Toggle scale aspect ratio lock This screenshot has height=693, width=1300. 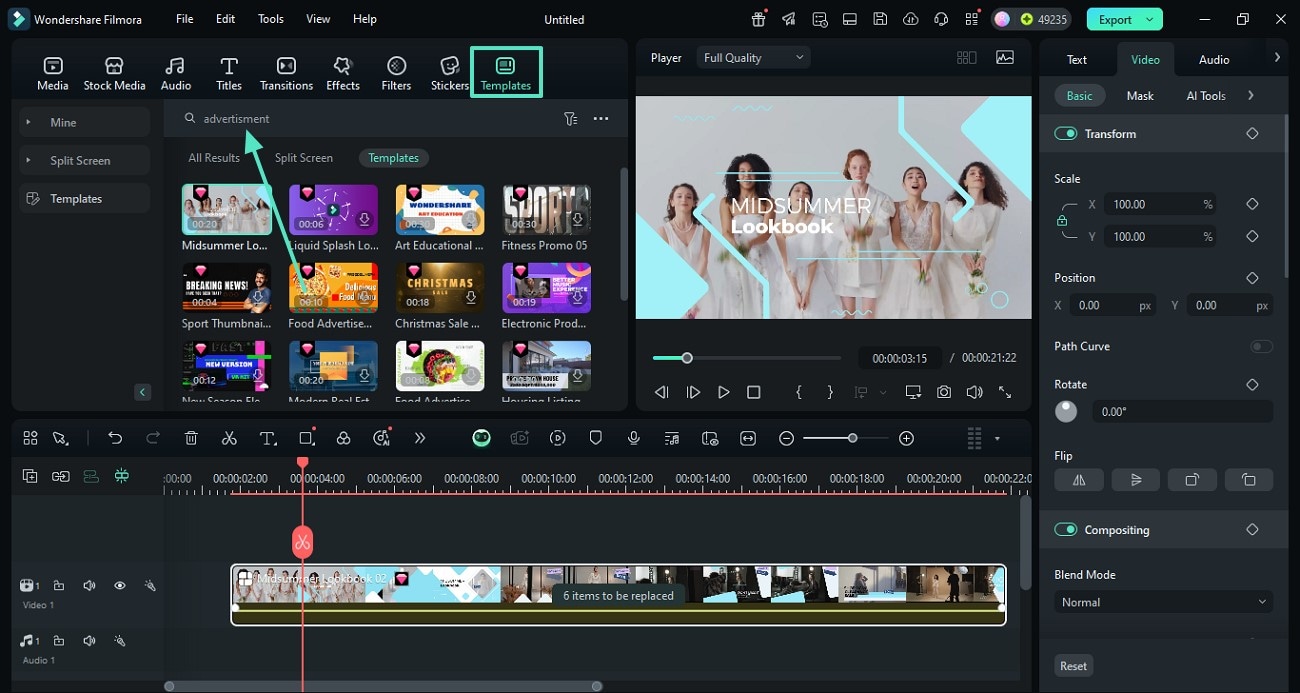click(x=1062, y=221)
